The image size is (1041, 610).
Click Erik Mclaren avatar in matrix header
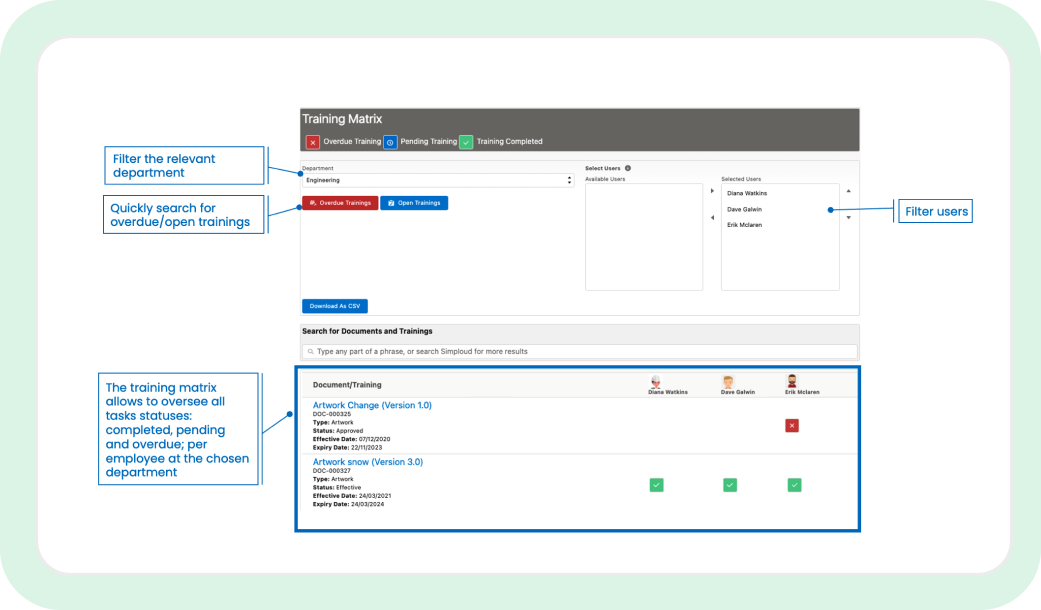pos(791,381)
